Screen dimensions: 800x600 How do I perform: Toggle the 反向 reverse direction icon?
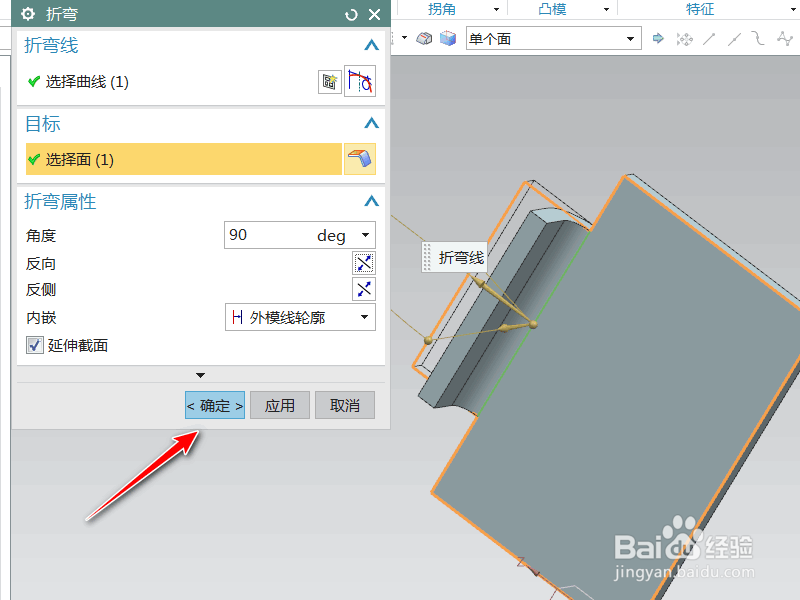click(x=364, y=263)
